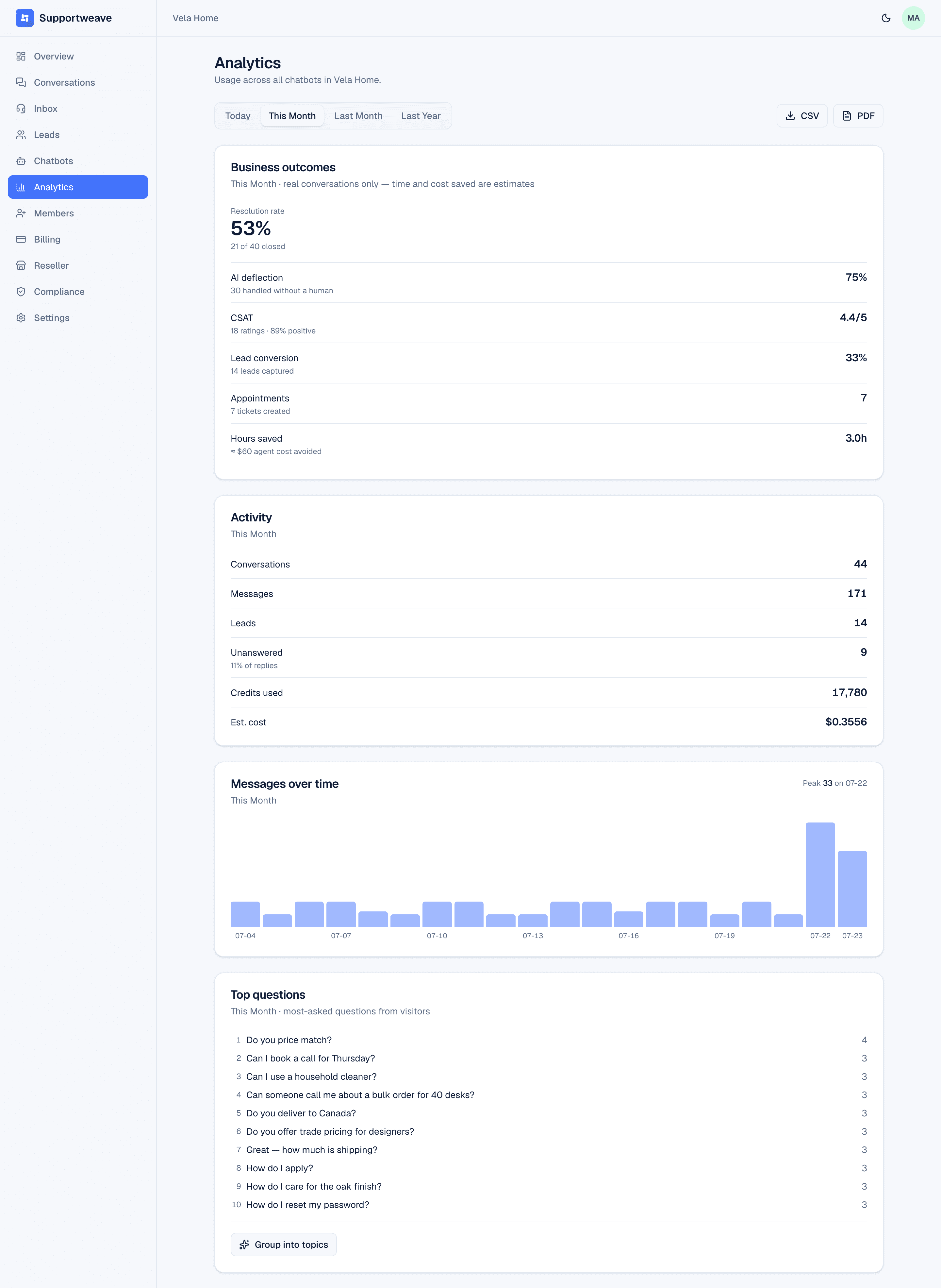Click question "Do you offer trade pricing for designers?"
Screen dimensions: 941x1288
[x=330, y=1131]
